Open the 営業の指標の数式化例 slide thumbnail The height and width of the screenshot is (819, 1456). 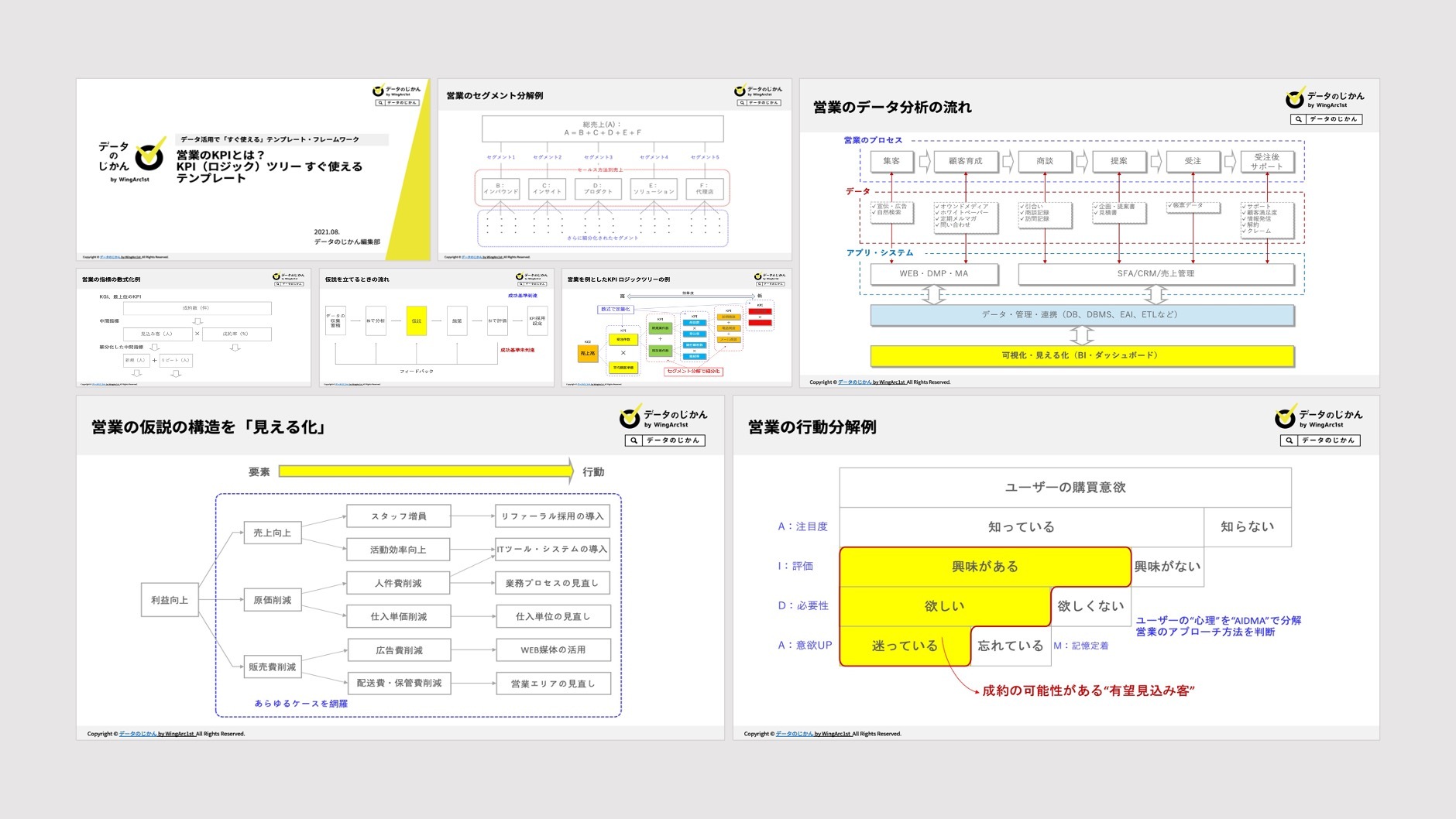[x=194, y=327]
